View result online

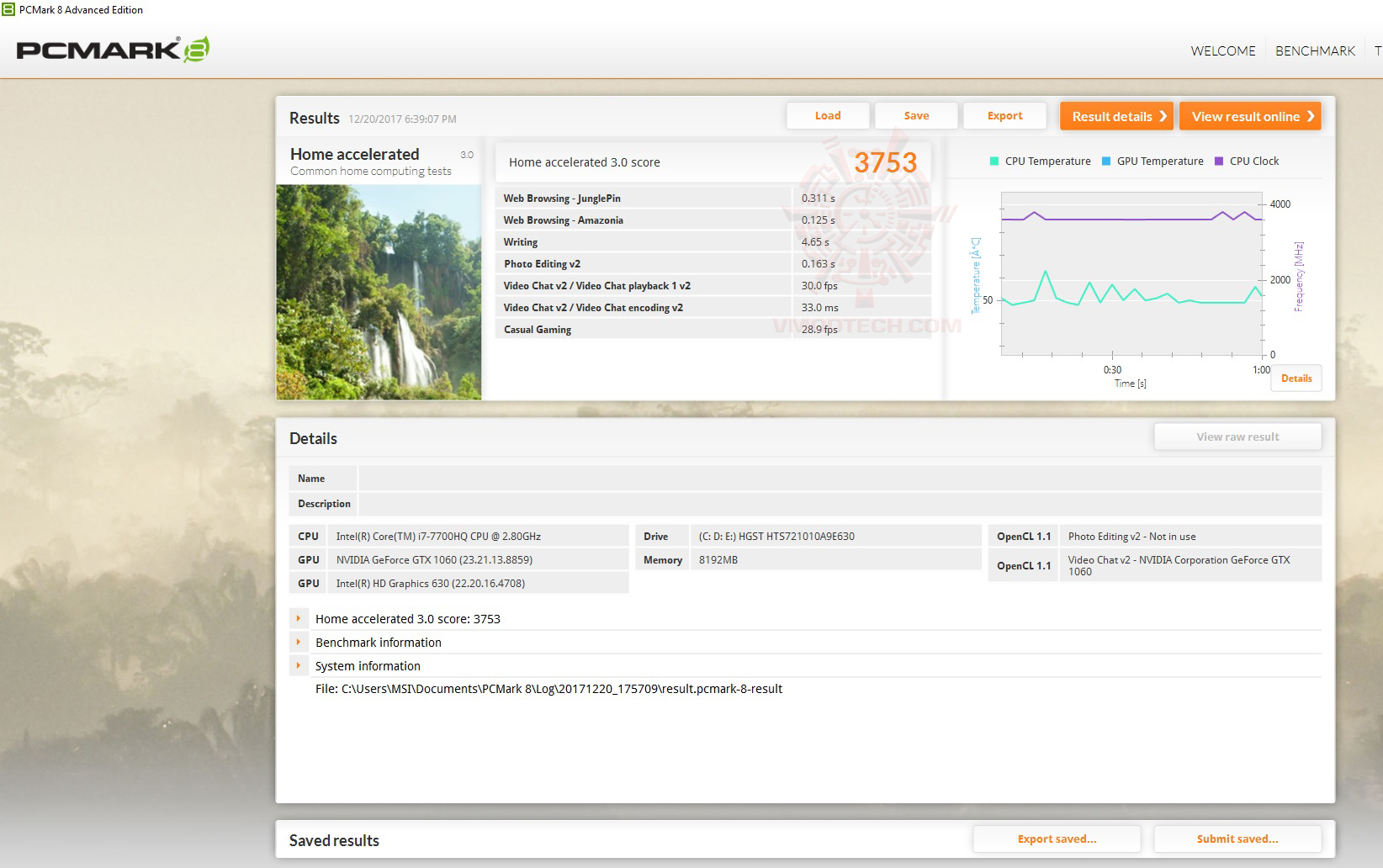1250,116
